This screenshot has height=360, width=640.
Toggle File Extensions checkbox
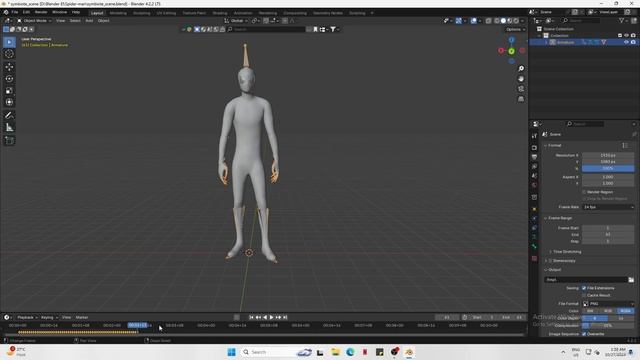pyautogui.click(x=584, y=288)
